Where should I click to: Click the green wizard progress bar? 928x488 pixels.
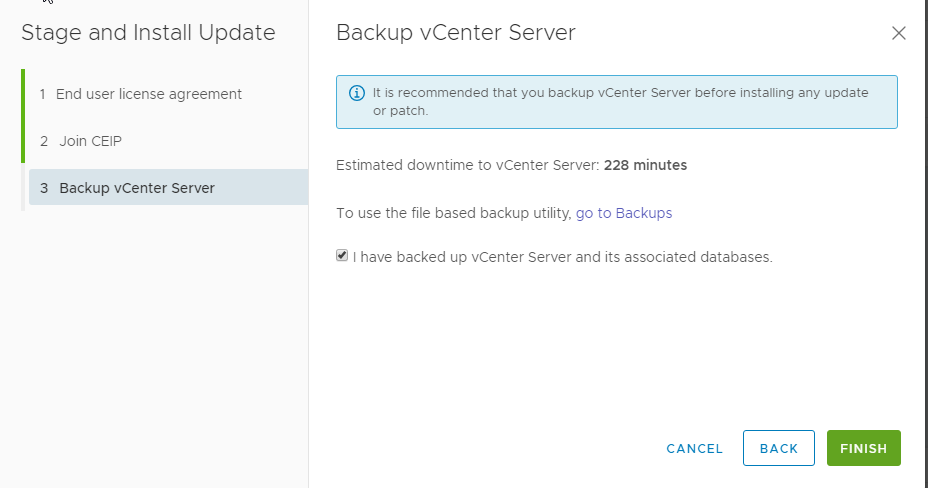coord(23,116)
